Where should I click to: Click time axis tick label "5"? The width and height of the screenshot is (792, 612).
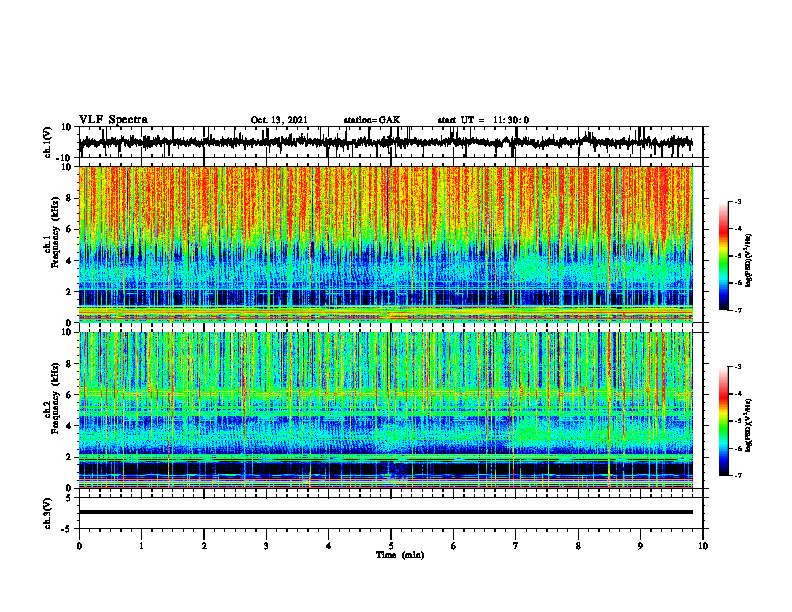coord(391,546)
